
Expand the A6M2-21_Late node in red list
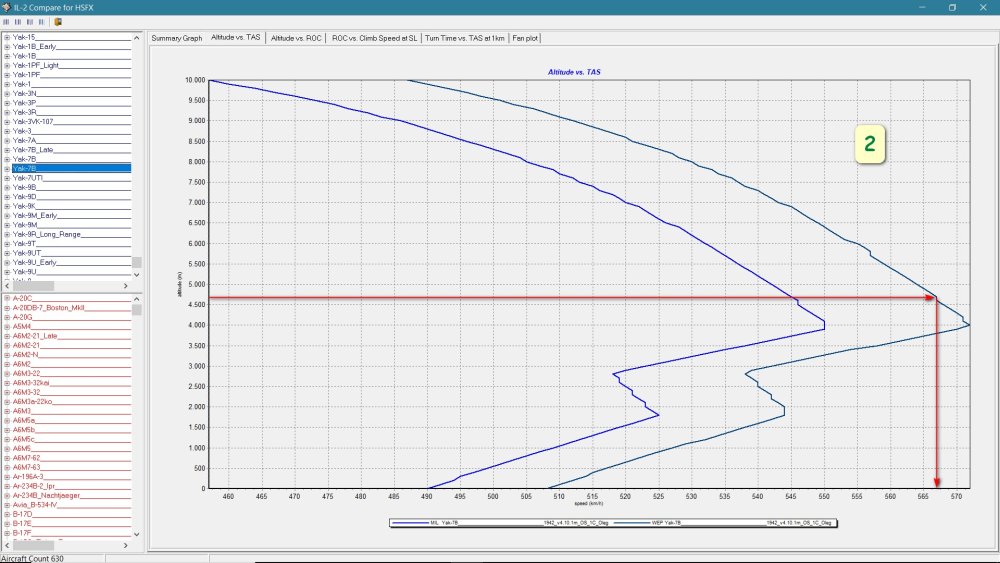7,336
